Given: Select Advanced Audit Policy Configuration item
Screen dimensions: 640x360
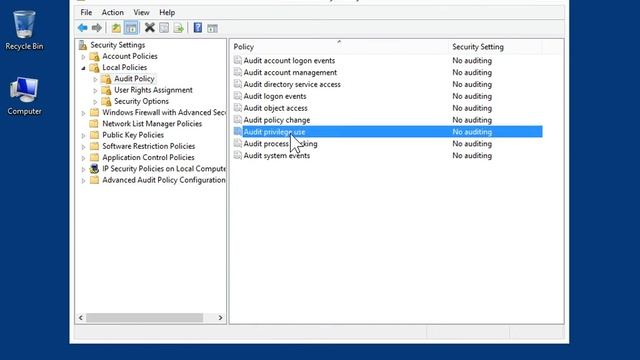Looking at the screenshot, I should point(164,180).
